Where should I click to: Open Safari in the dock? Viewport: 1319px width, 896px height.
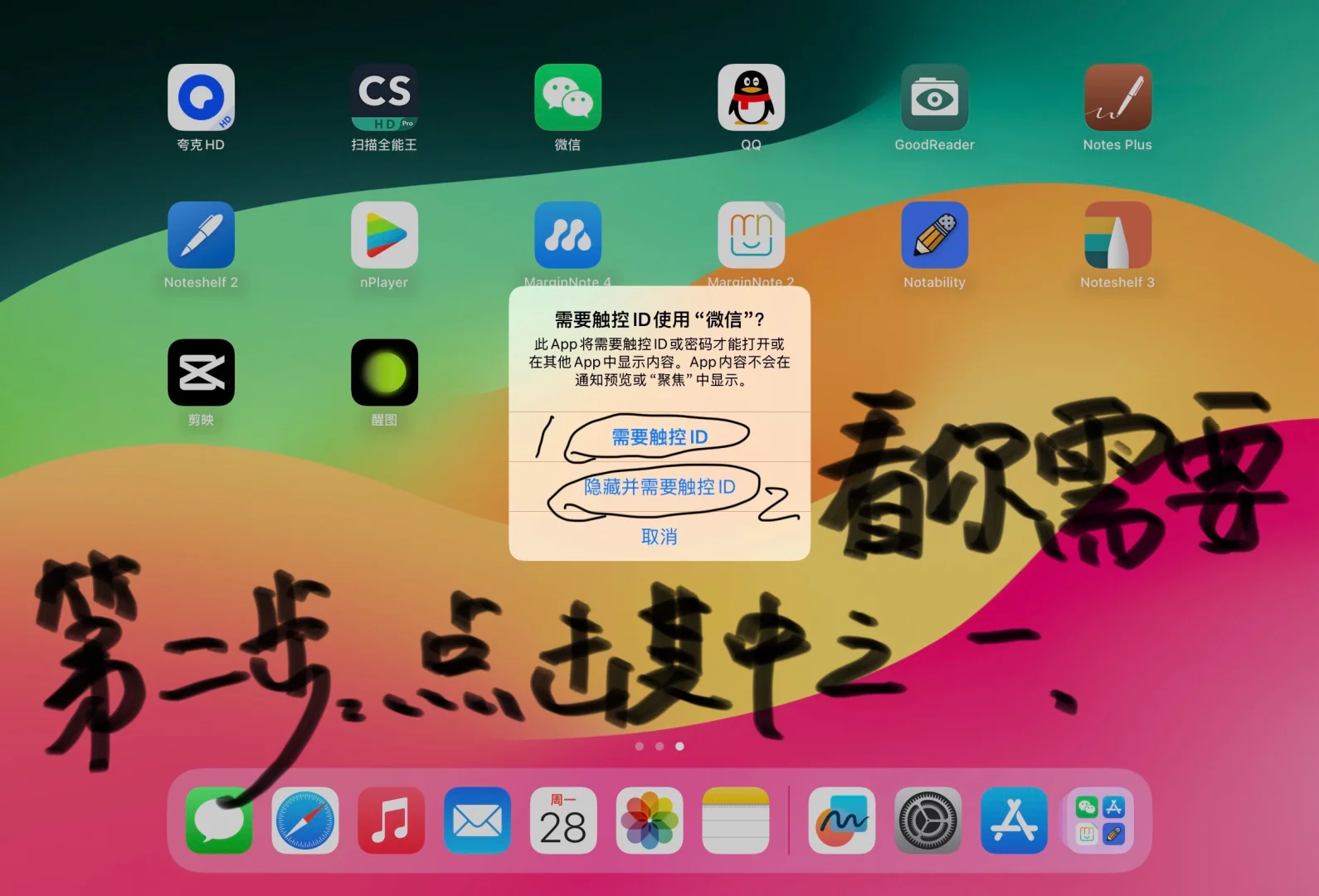pyautogui.click(x=305, y=821)
